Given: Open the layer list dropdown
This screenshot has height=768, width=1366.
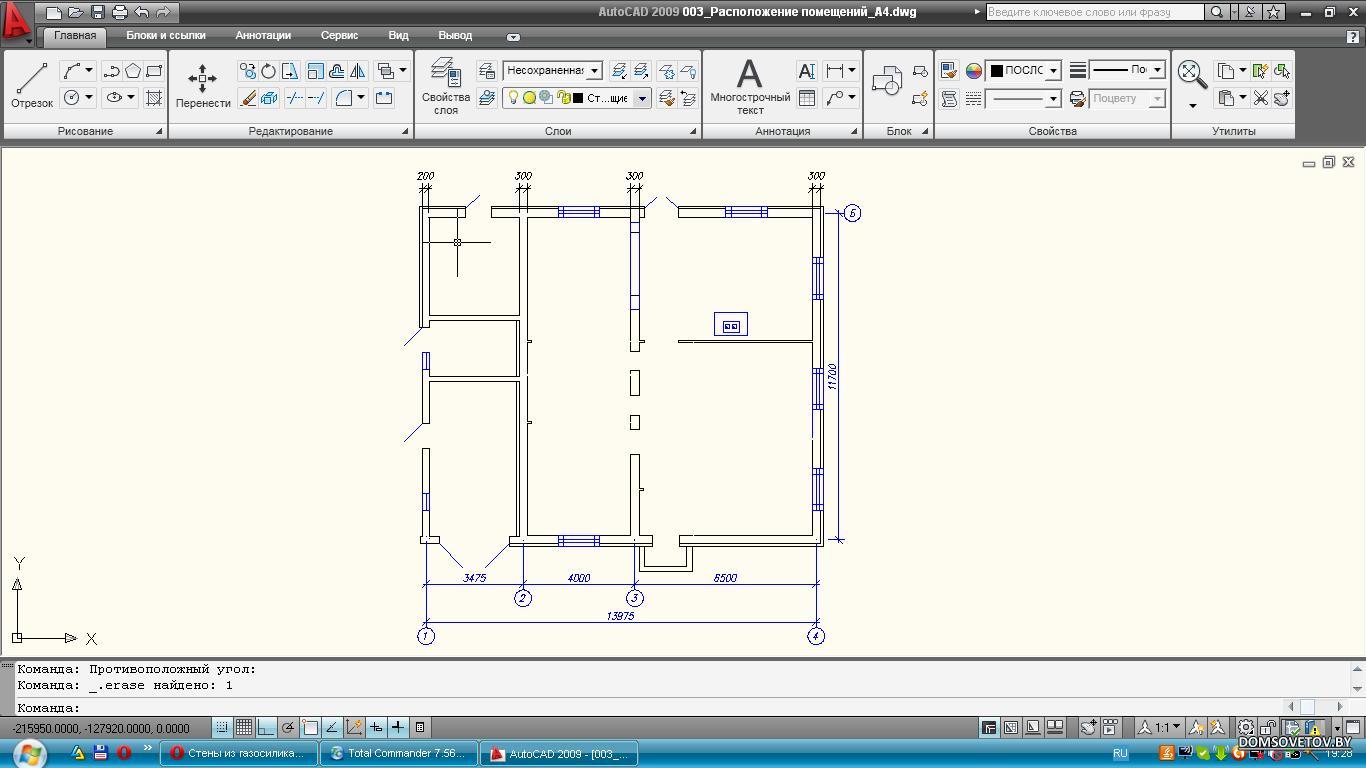Looking at the screenshot, I should [x=643, y=97].
